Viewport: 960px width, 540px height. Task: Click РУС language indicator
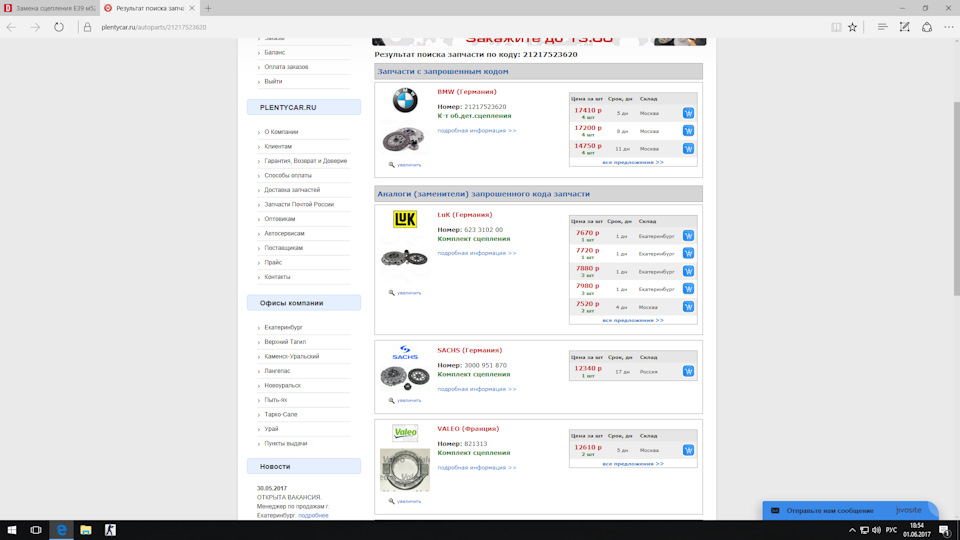pyautogui.click(x=891, y=530)
